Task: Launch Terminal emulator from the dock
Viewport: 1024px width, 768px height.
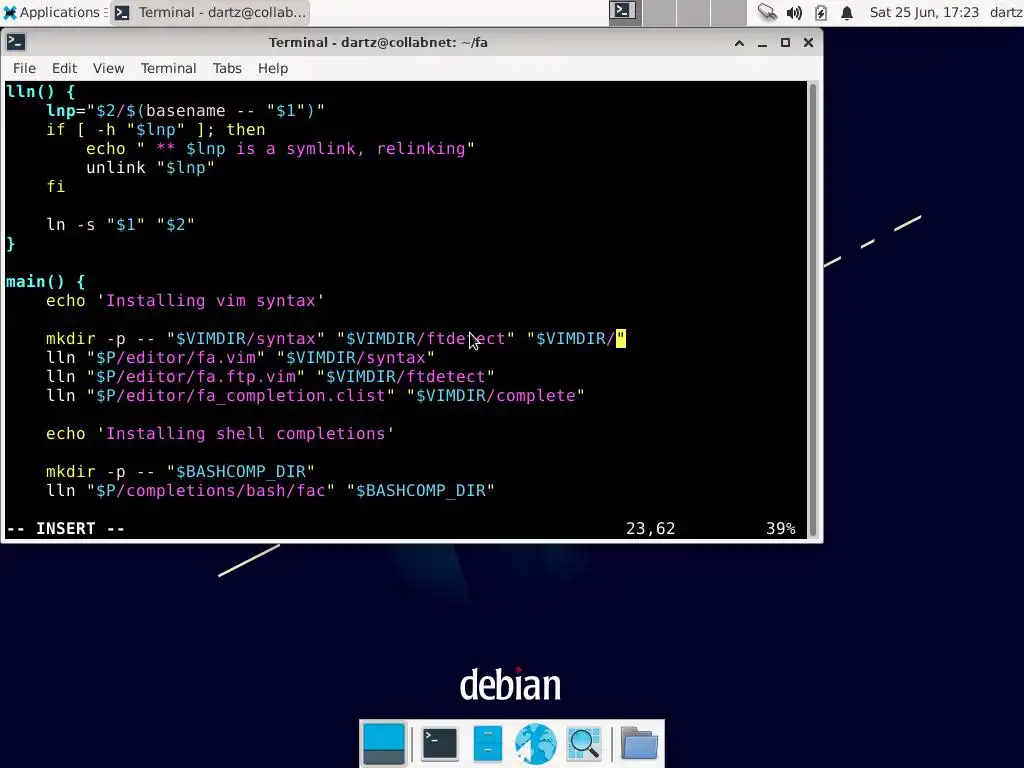Action: coord(440,744)
